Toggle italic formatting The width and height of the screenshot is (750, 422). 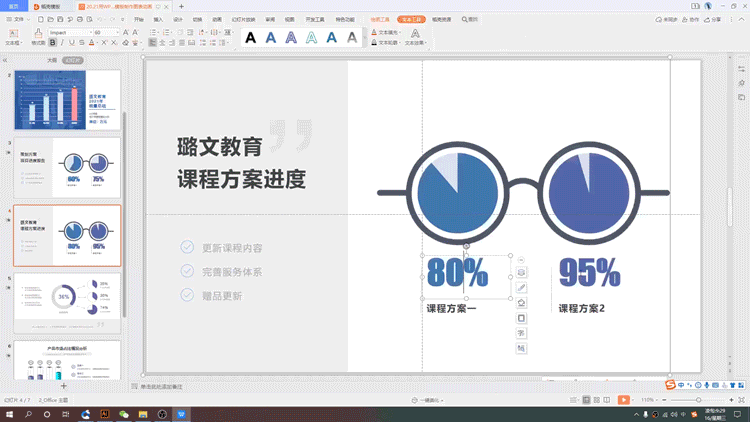pos(62,43)
